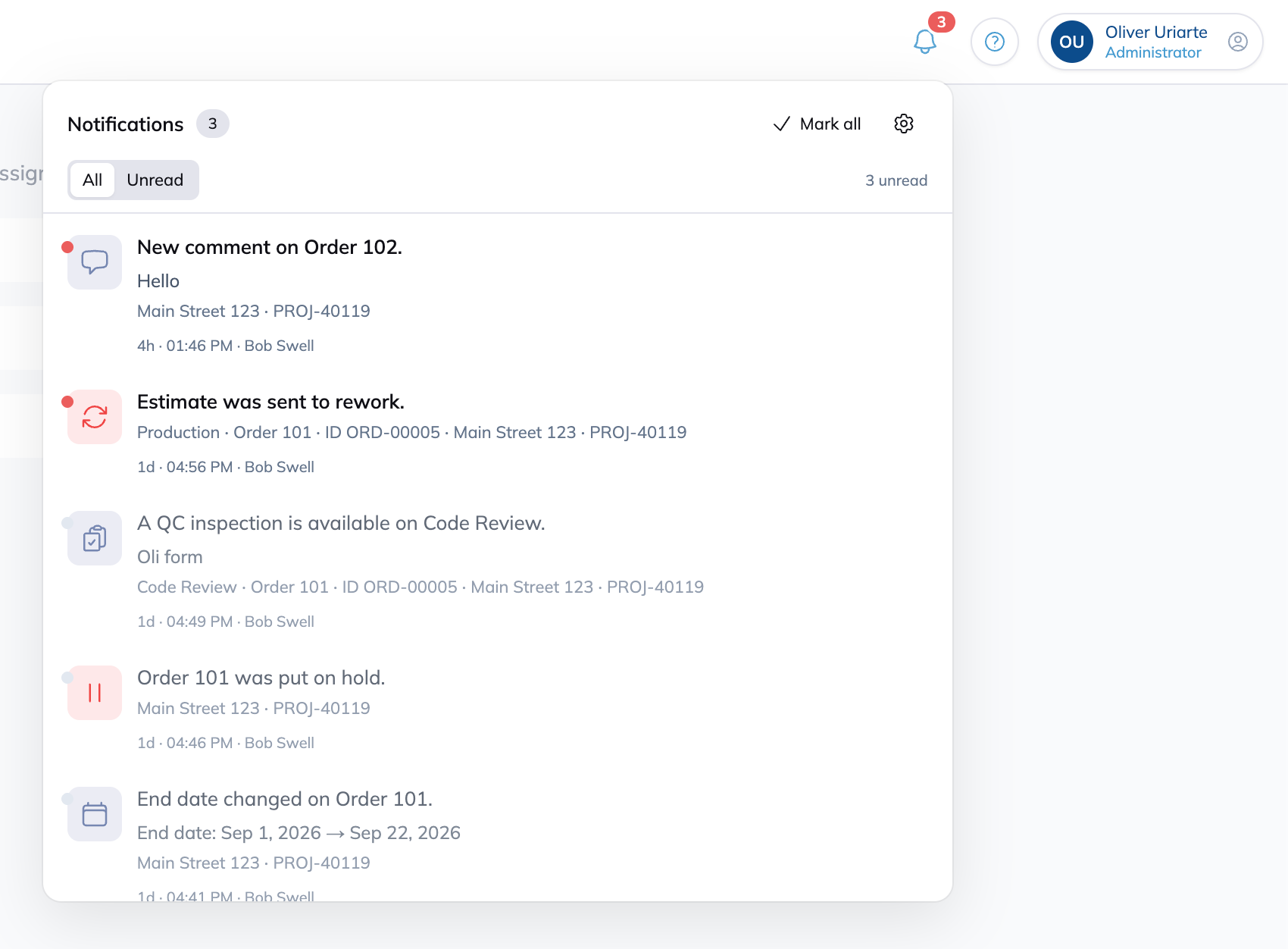Open notification settings gear

(904, 124)
